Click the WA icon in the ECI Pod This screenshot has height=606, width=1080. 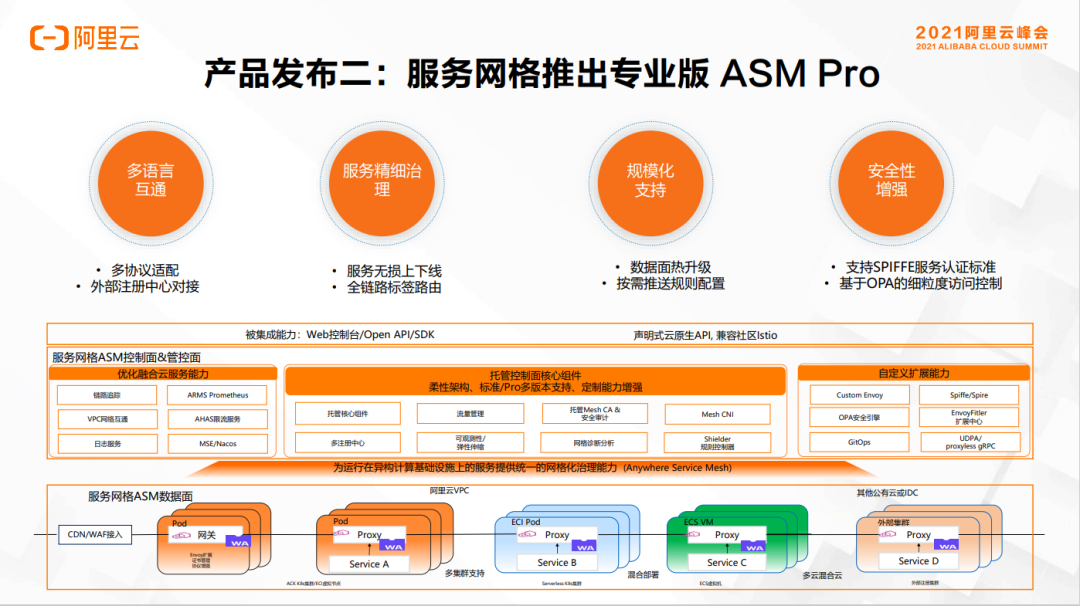tap(585, 545)
